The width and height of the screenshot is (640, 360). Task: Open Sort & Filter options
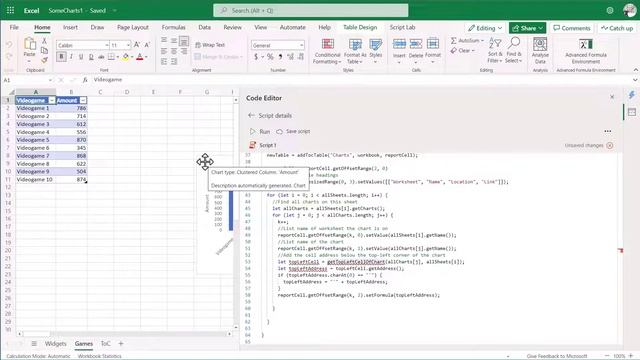(495, 51)
